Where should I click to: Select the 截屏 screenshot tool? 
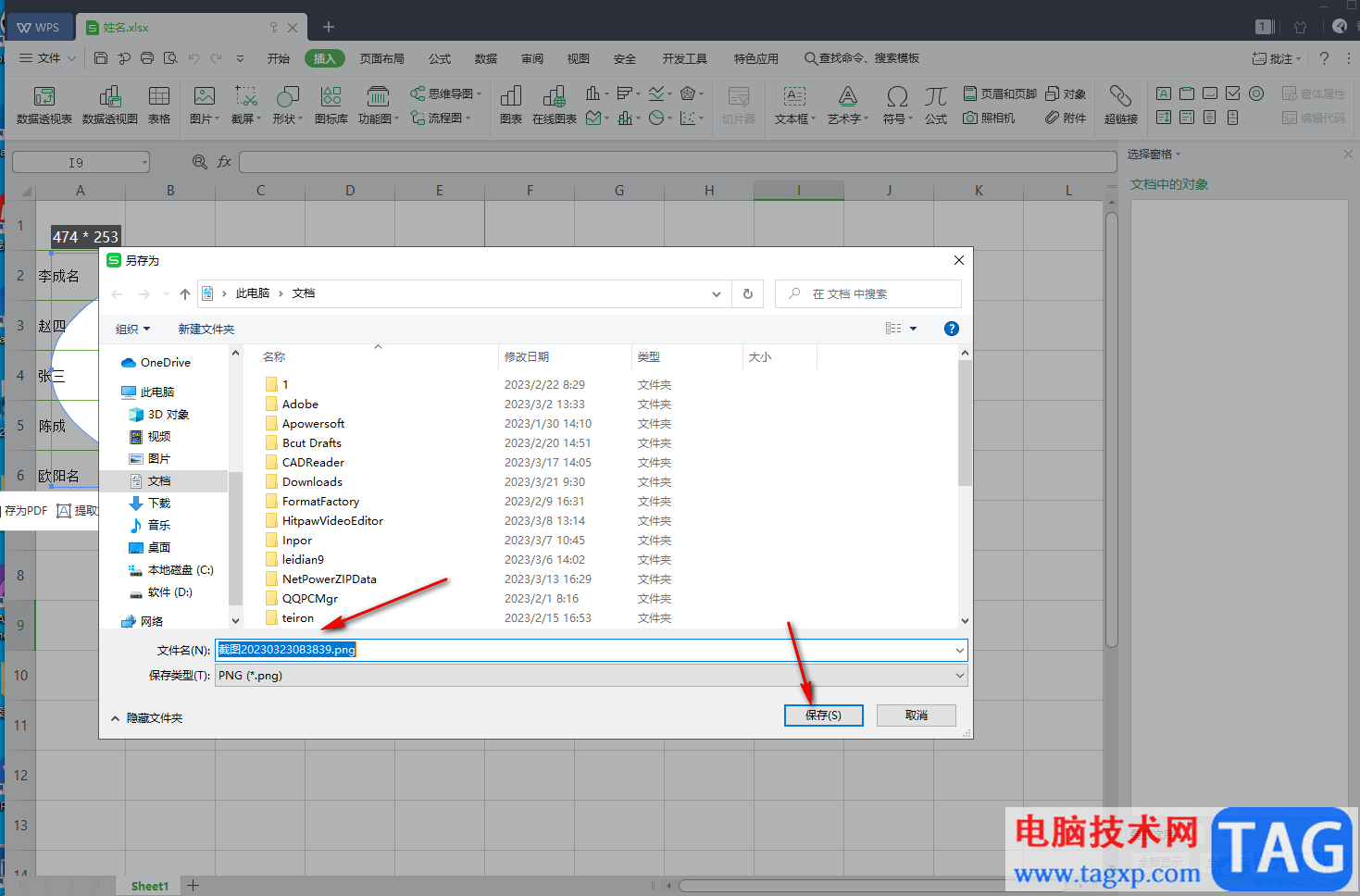pyautogui.click(x=246, y=96)
